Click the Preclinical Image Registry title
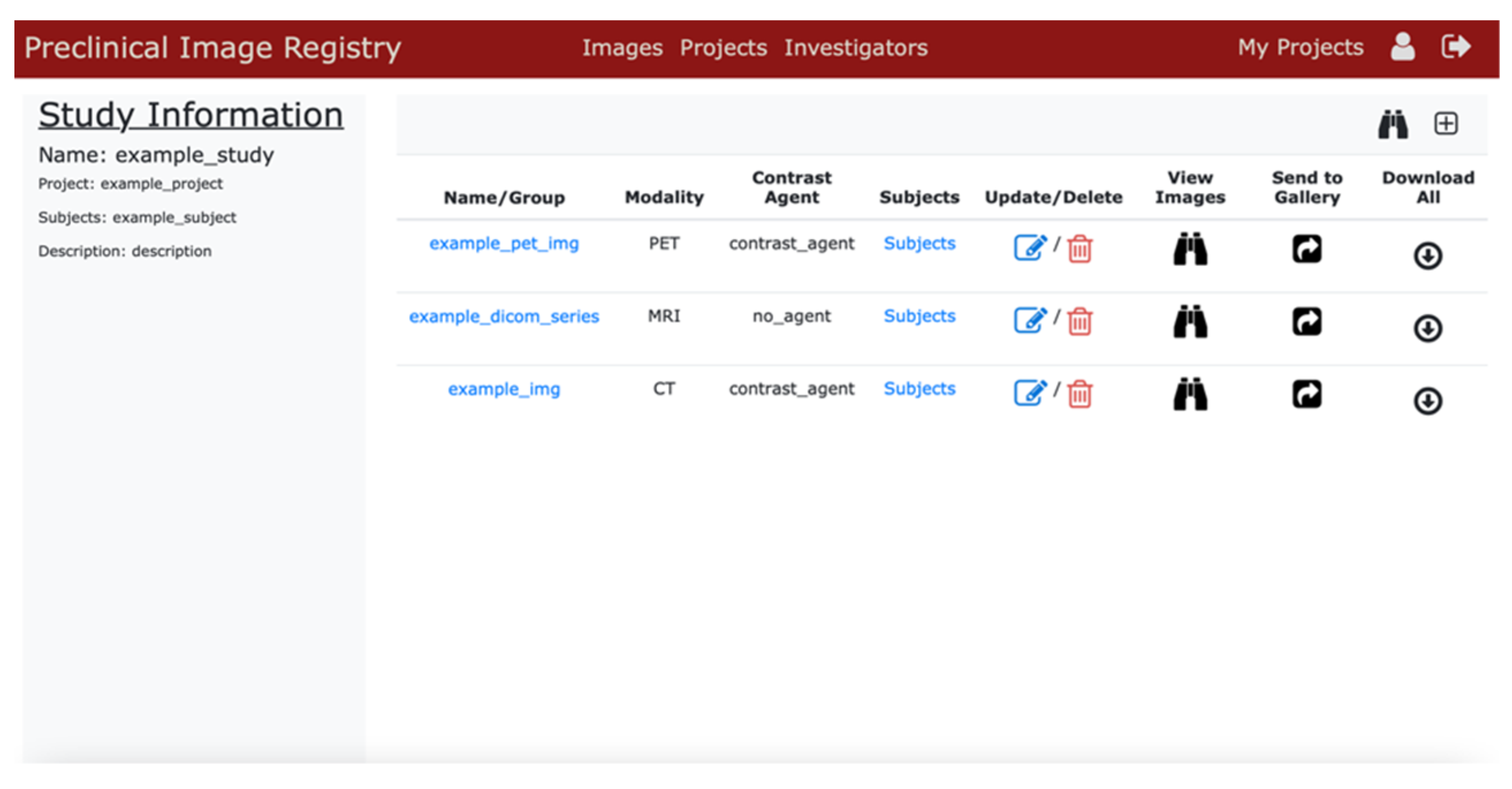The height and width of the screenshot is (789, 1512). [212, 48]
